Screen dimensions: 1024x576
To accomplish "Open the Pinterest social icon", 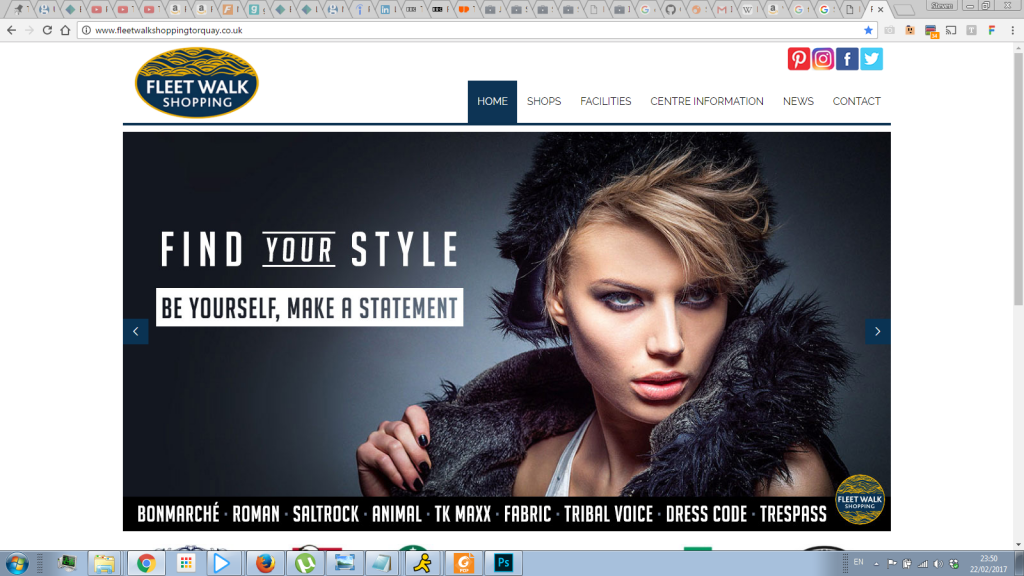I will [x=799, y=59].
